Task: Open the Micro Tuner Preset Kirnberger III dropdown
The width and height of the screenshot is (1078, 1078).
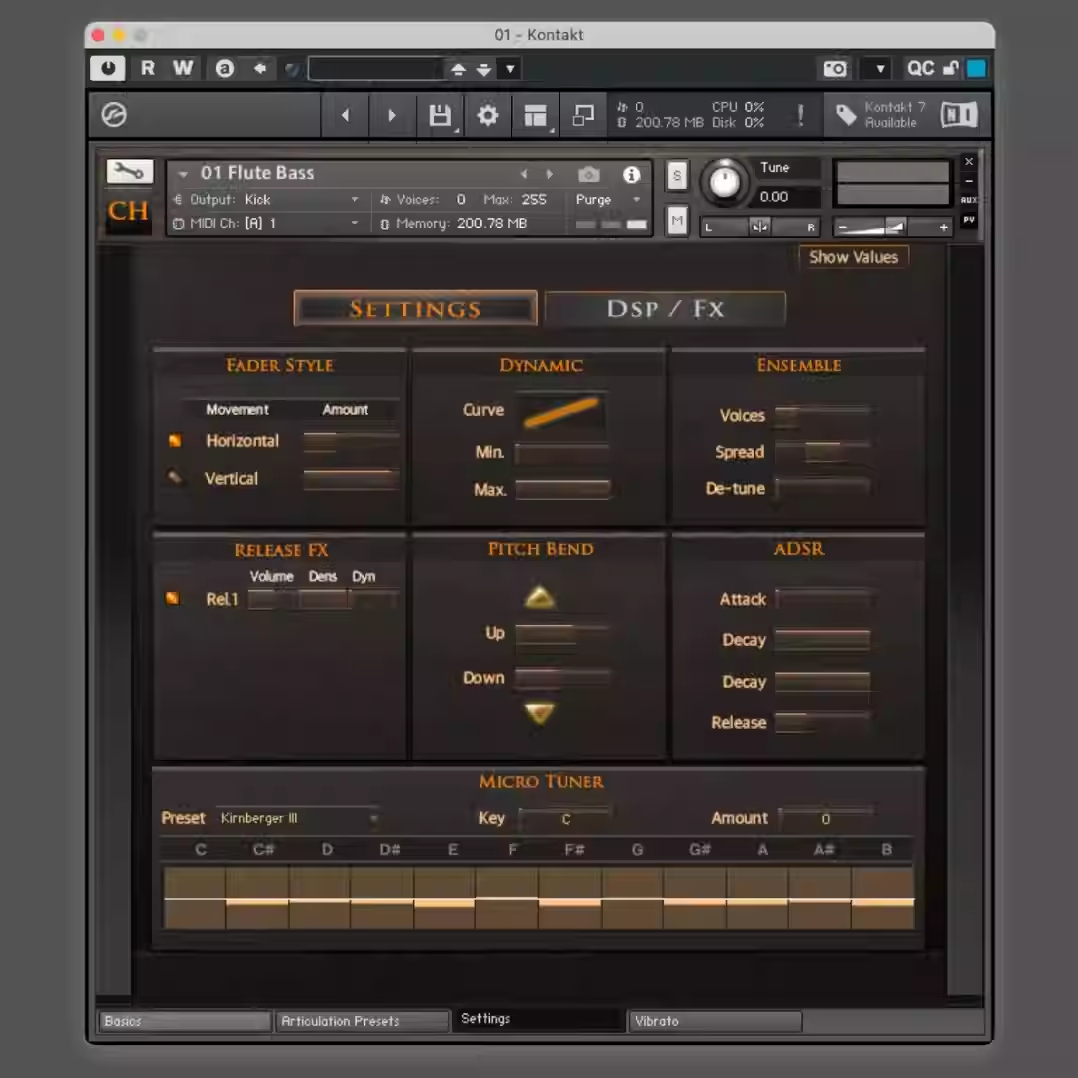Action: click(299, 818)
